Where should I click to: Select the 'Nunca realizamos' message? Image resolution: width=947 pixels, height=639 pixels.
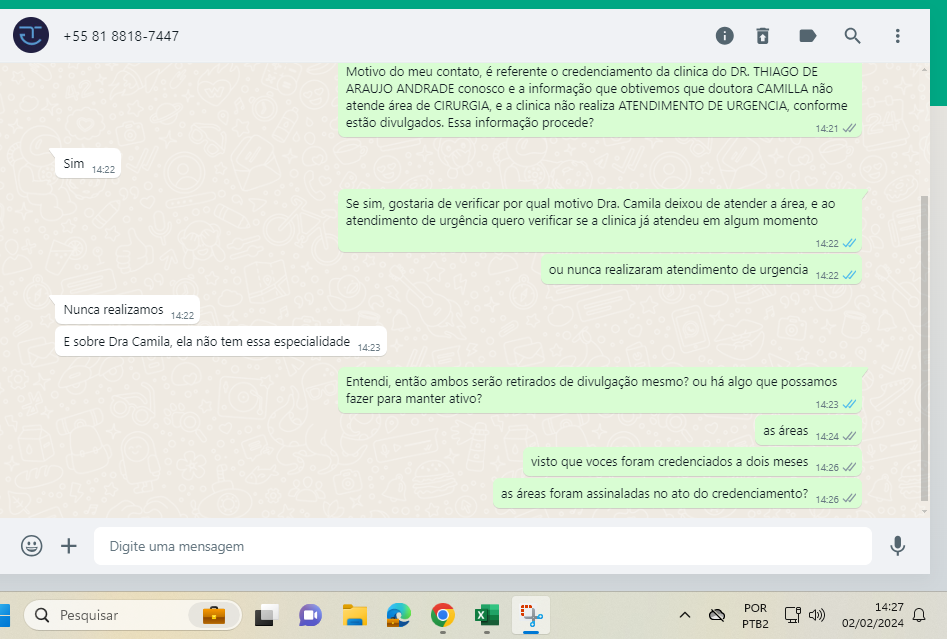pos(127,310)
